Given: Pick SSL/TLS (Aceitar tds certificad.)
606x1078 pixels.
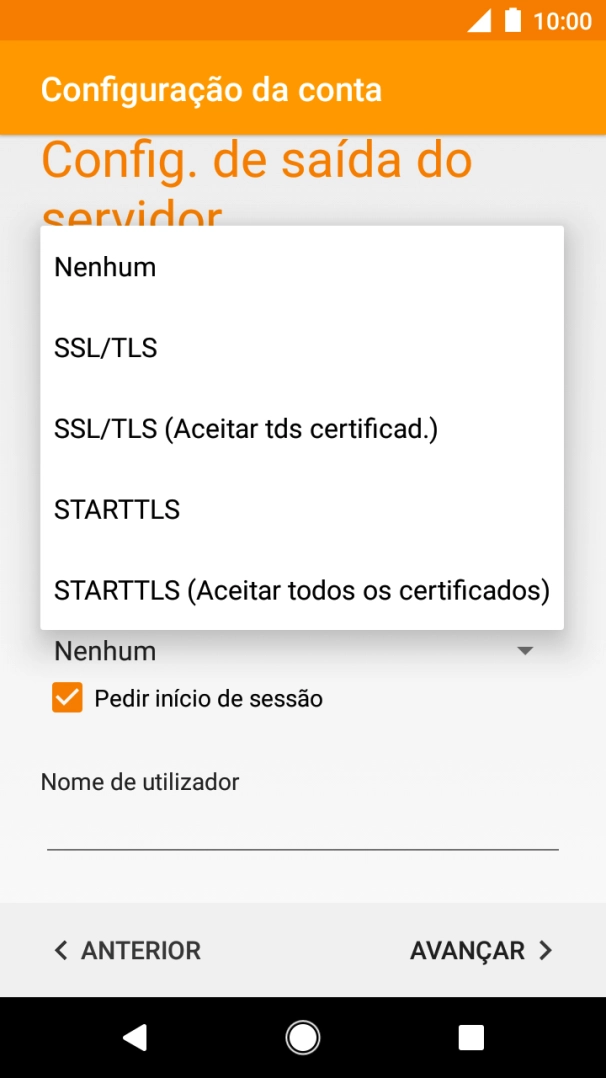Looking at the screenshot, I should click(x=245, y=428).
